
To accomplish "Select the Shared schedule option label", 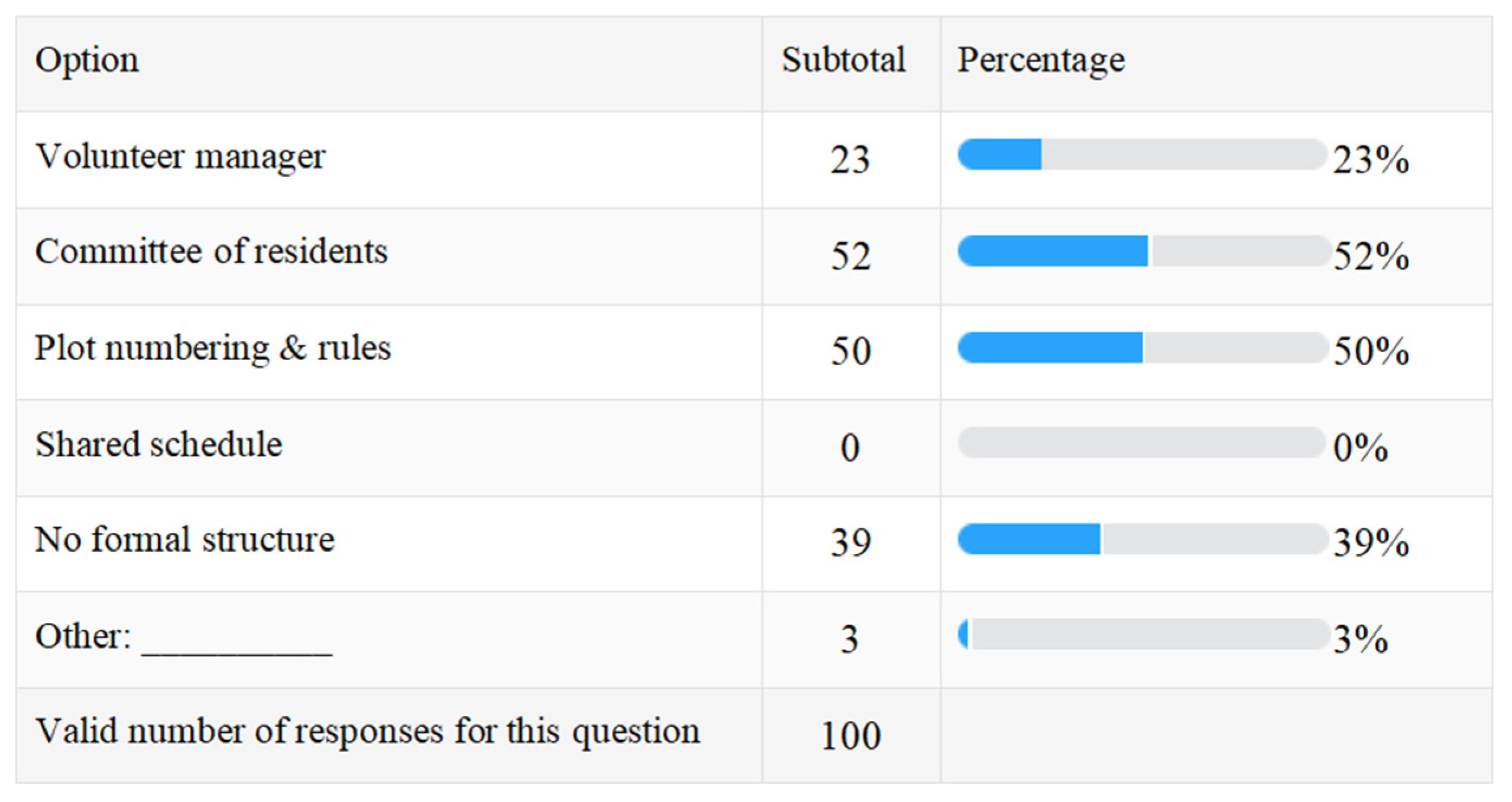I will click(x=158, y=445).
